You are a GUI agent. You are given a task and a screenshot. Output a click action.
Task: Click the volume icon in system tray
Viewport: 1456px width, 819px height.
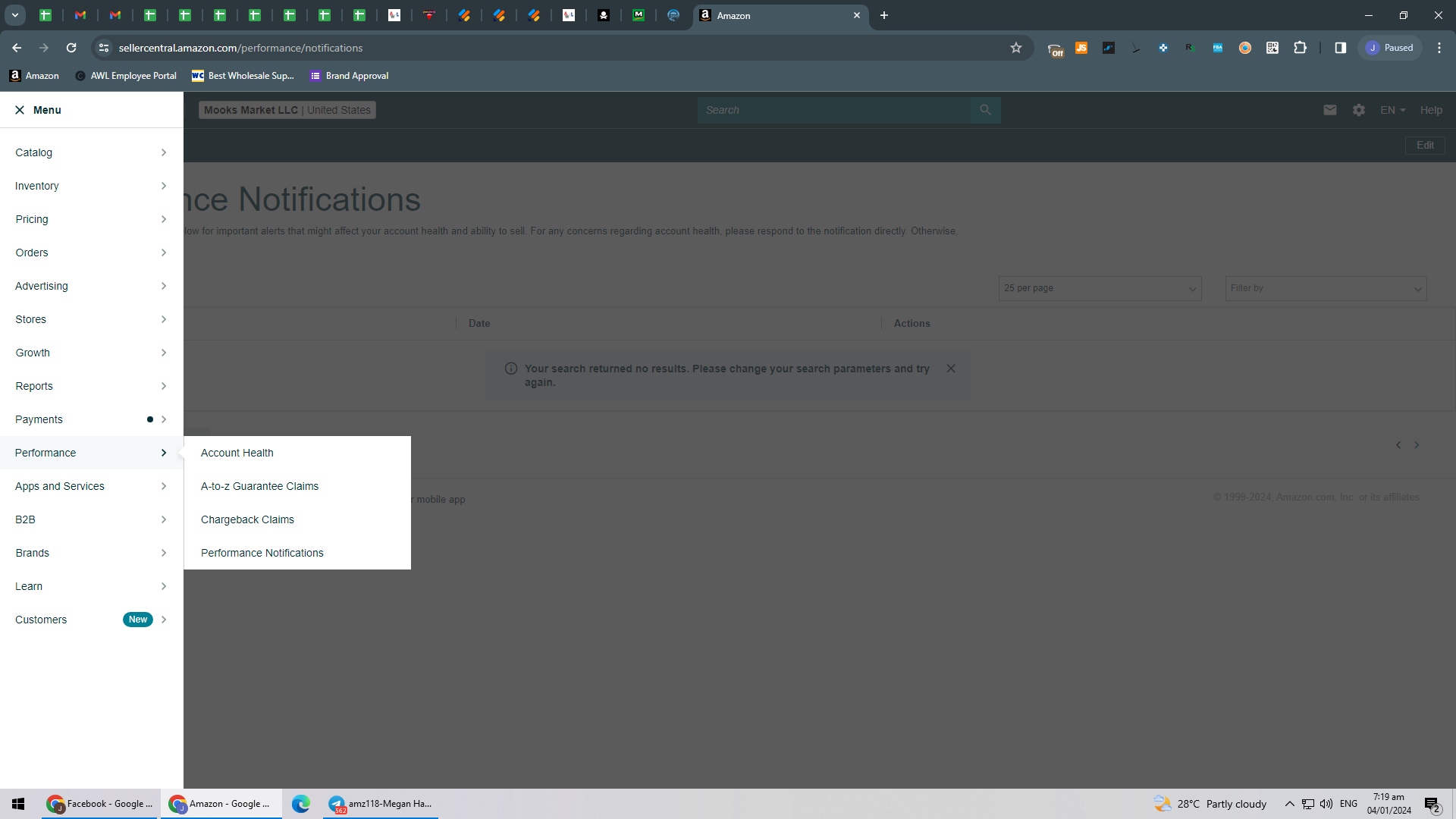click(1326, 804)
